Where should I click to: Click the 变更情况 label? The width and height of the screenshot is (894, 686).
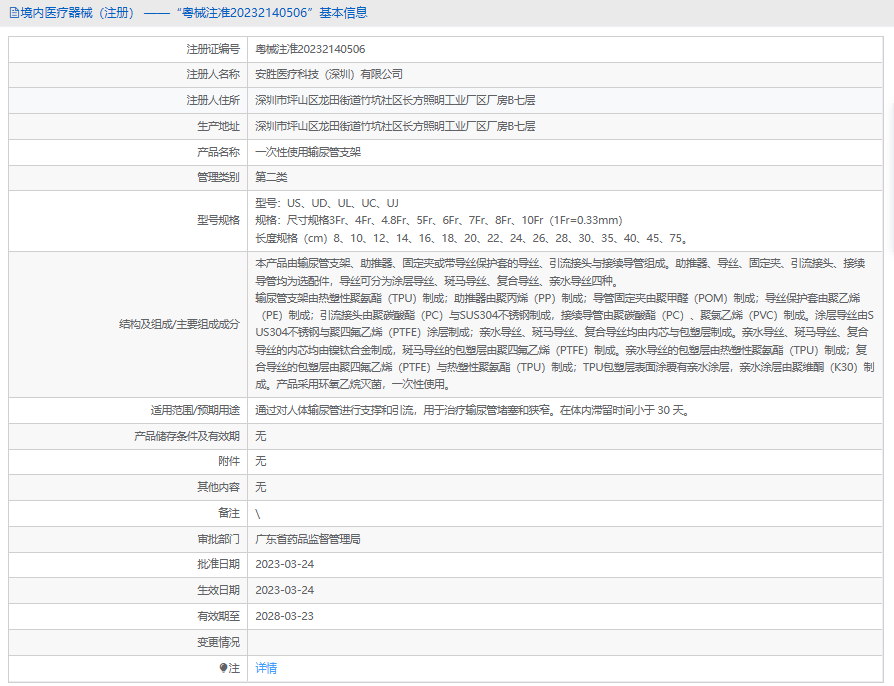click(218, 643)
